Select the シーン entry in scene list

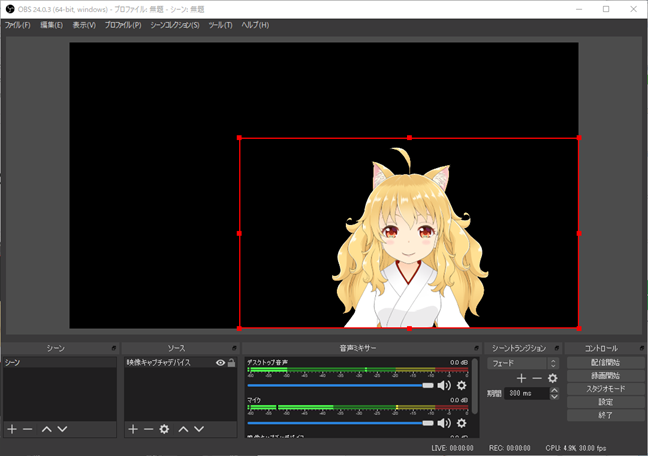coord(60,363)
